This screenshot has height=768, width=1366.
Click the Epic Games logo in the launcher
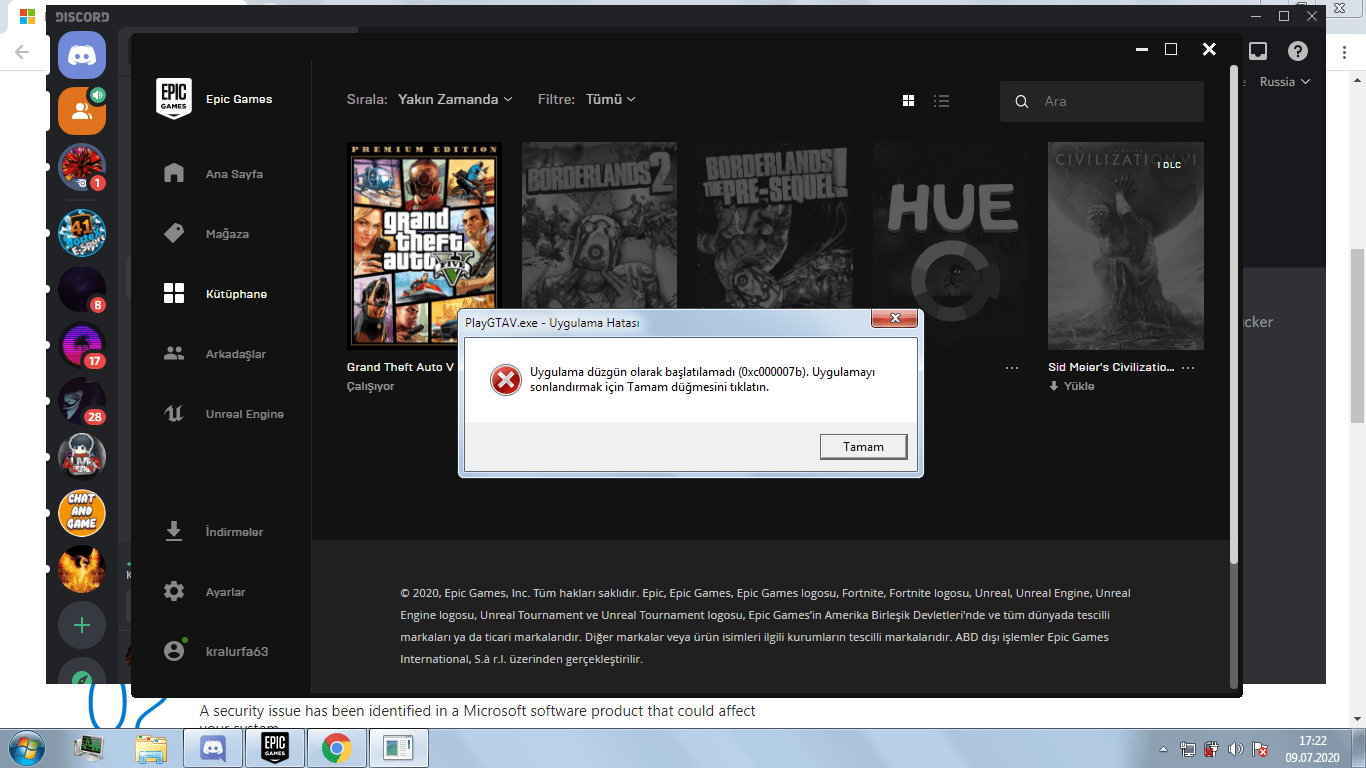coord(174,99)
